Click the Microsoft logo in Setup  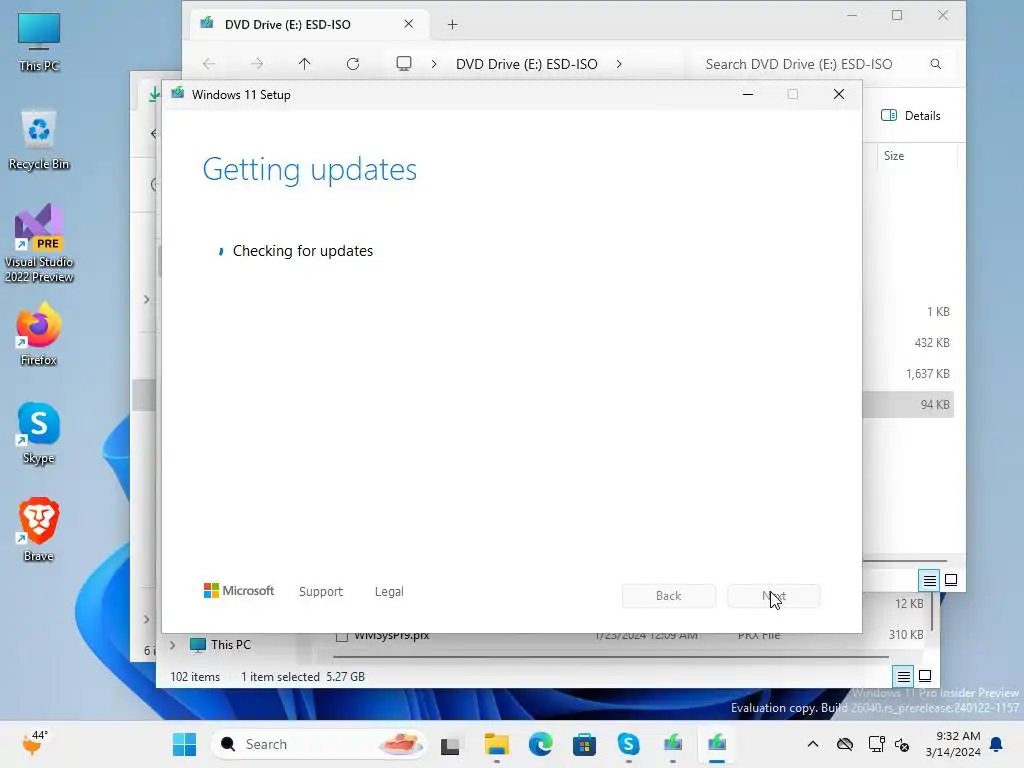(x=239, y=591)
